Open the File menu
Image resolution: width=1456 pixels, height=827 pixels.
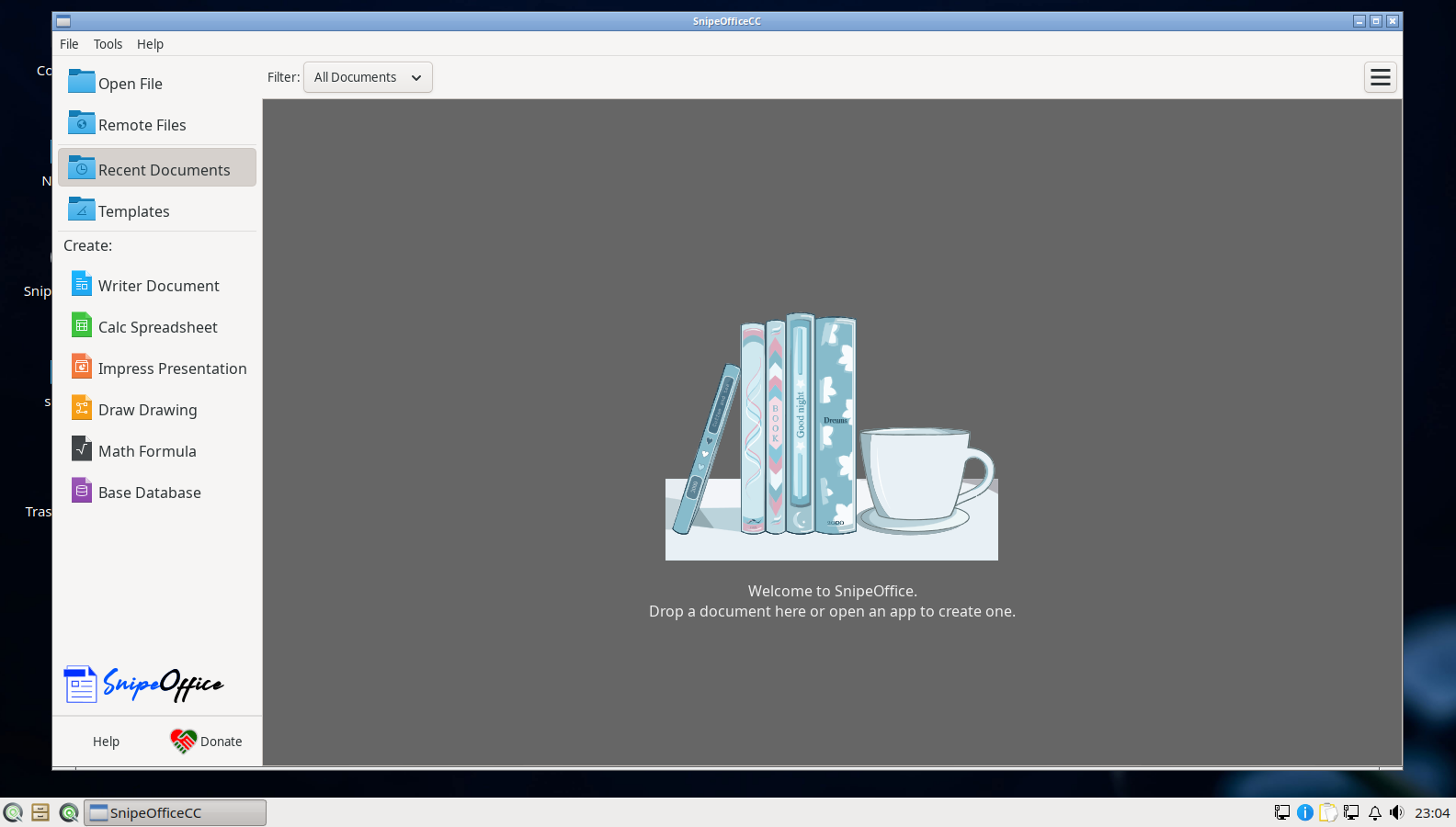(x=69, y=44)
